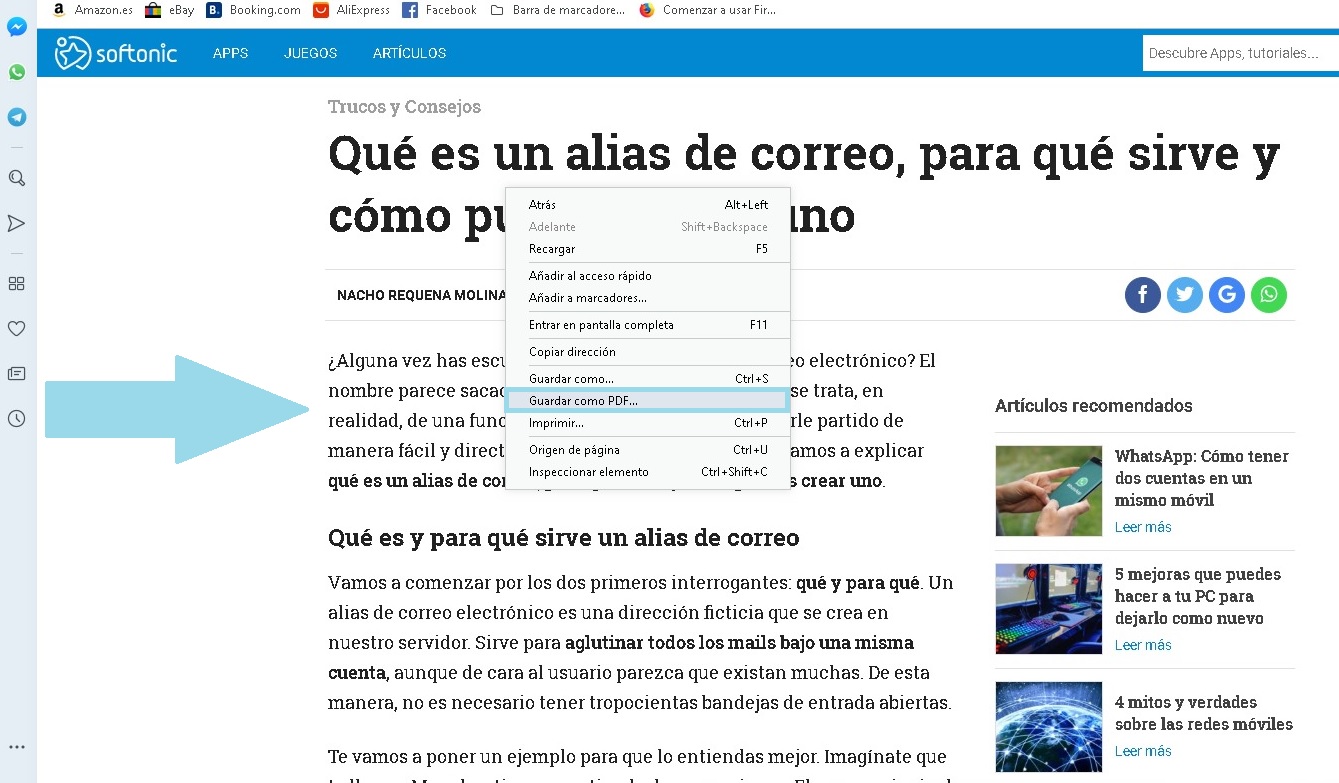Open the WhatsApp dual accounts article Leer más
The height and width of the screenshot is (783, 1339).
point(1142,526)
